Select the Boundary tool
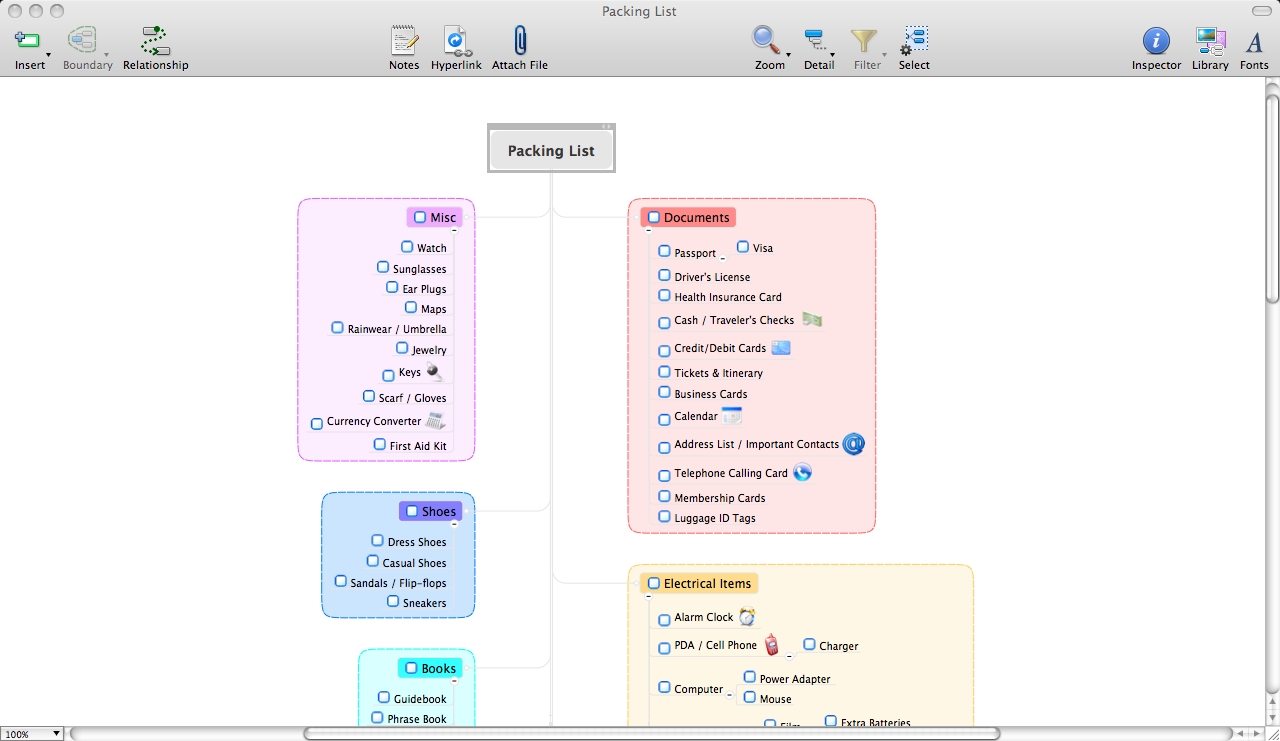The height and width of the screenshot is (741, 1280). pos(86,40)
